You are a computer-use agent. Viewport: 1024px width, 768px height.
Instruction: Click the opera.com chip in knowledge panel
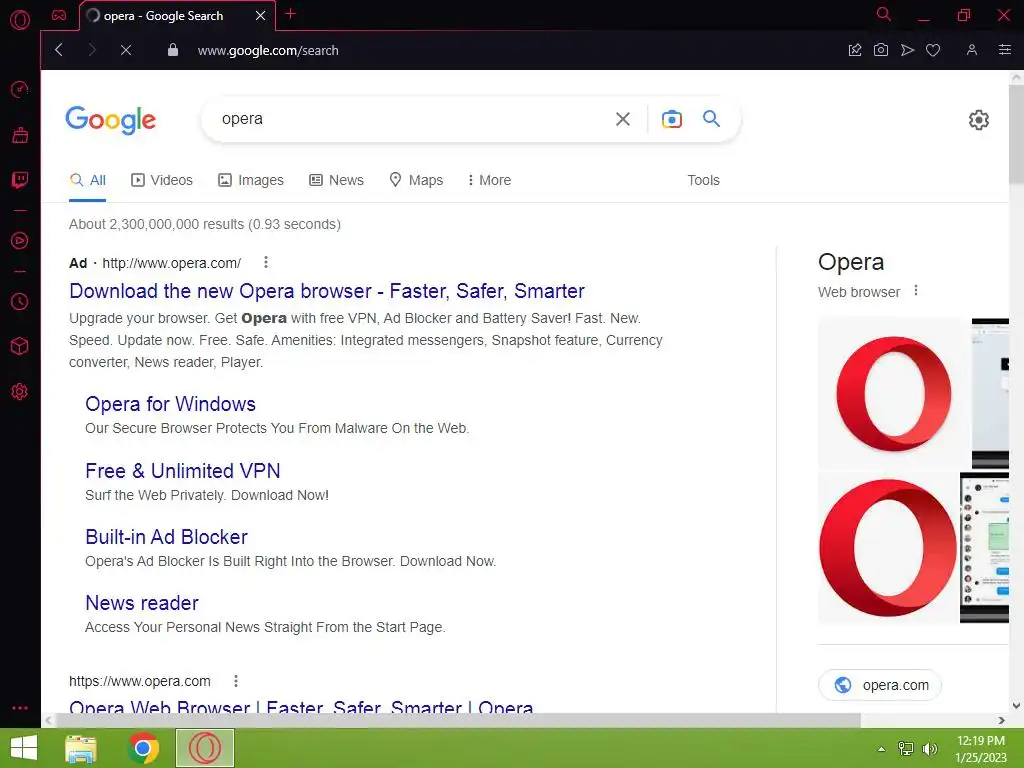click(880, 685)
